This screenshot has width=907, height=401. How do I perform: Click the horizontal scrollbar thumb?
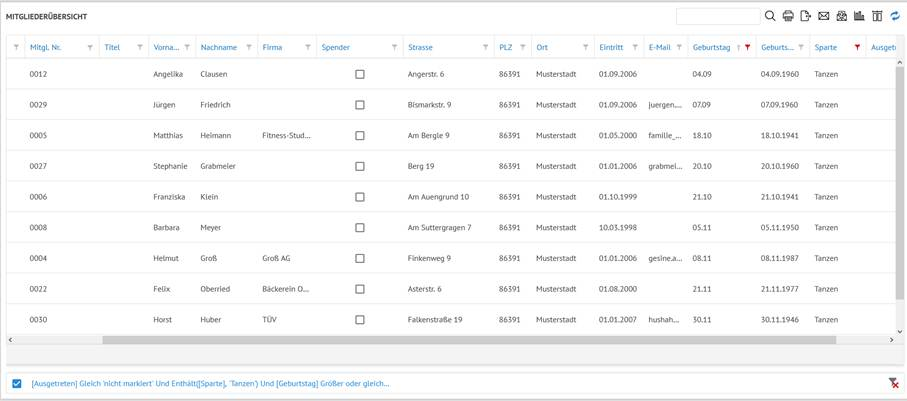pos(468,340)
